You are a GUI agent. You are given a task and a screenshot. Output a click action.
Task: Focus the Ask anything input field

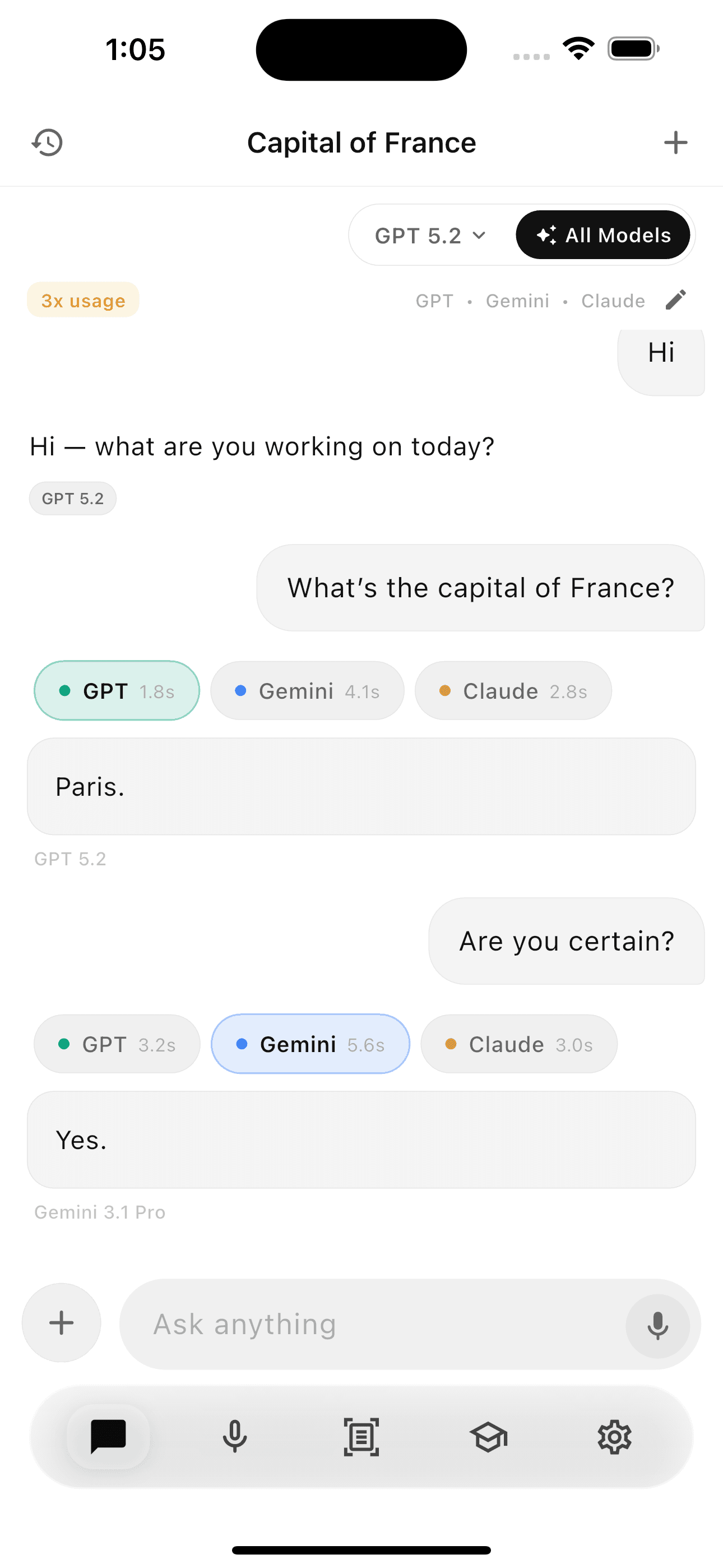point(377,1325)
